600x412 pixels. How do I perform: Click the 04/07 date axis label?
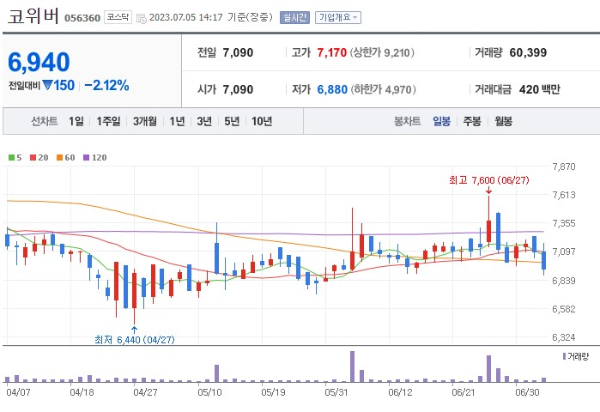pos(18,392)
